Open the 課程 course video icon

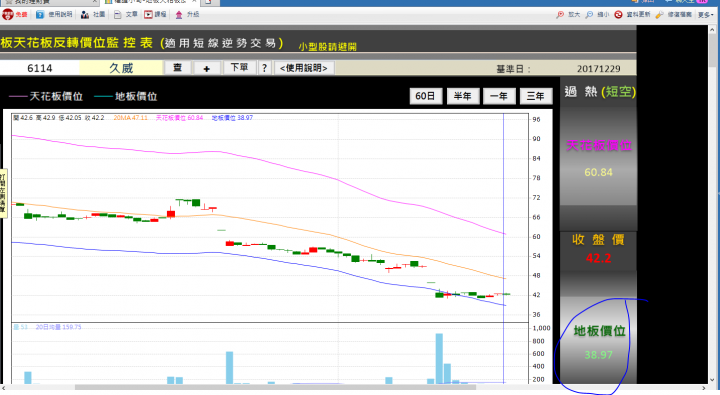[x=148, y=15]
